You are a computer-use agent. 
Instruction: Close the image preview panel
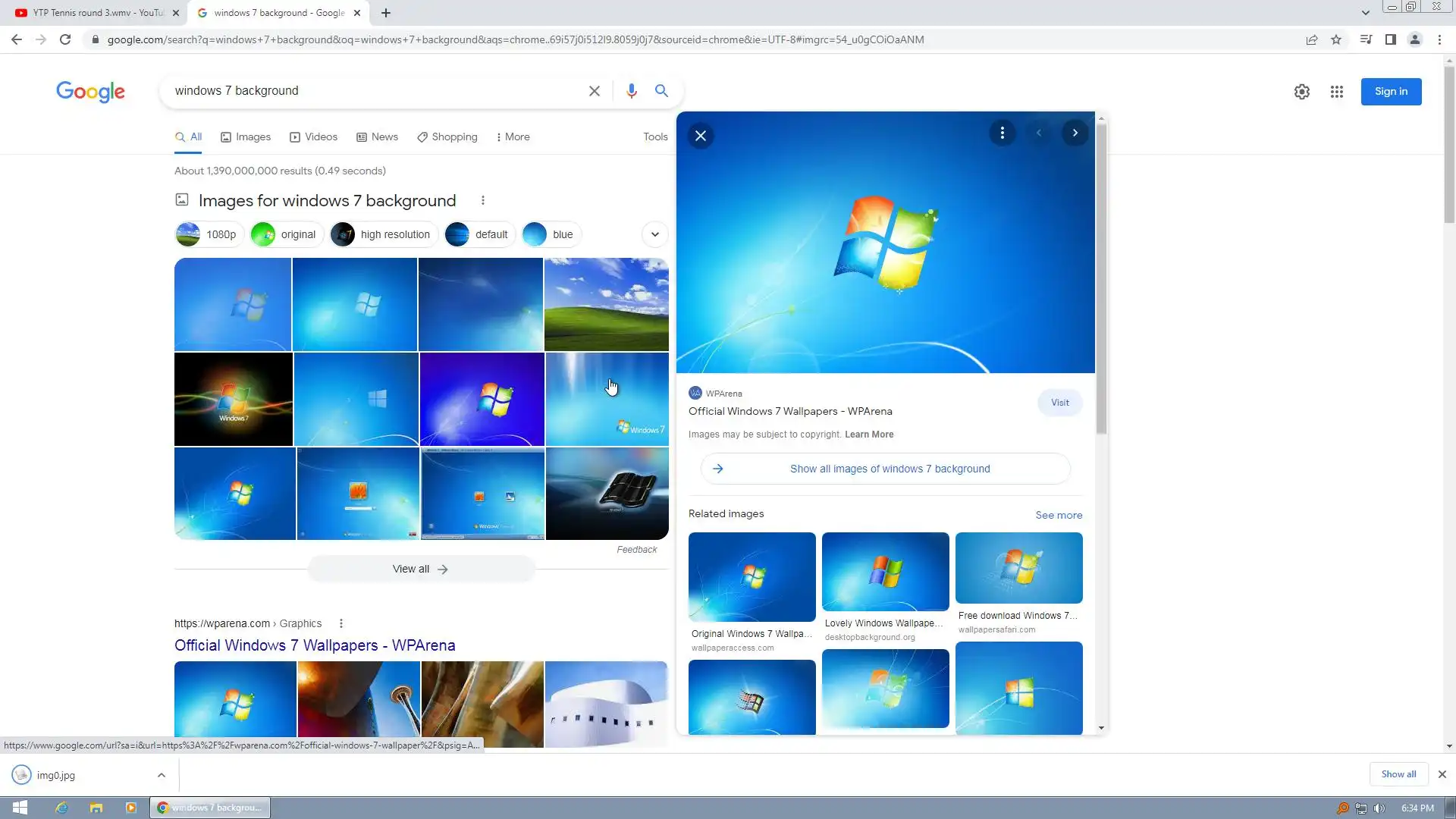click(x=700, y=136)
